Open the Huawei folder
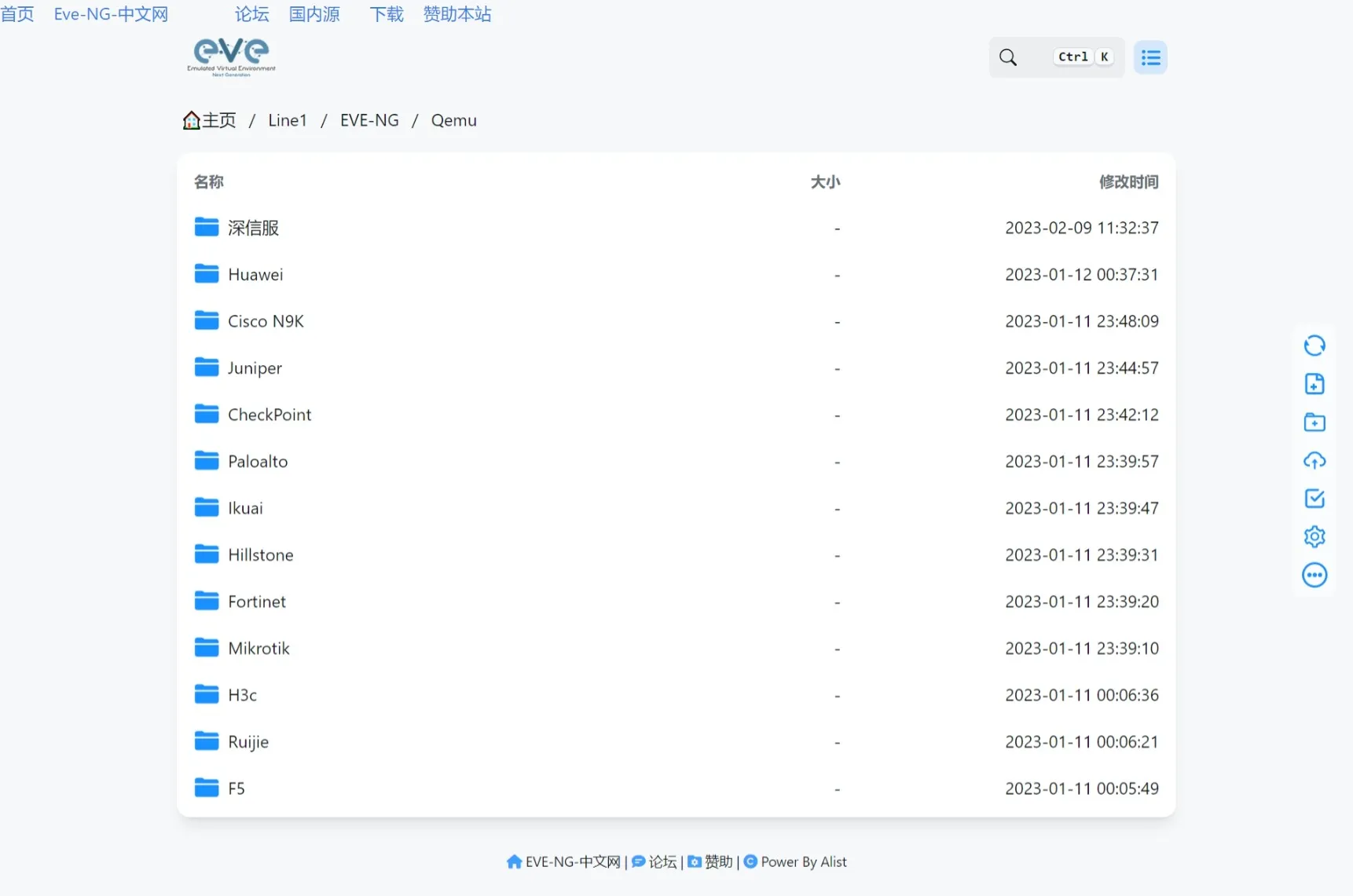 pos(255,274)
